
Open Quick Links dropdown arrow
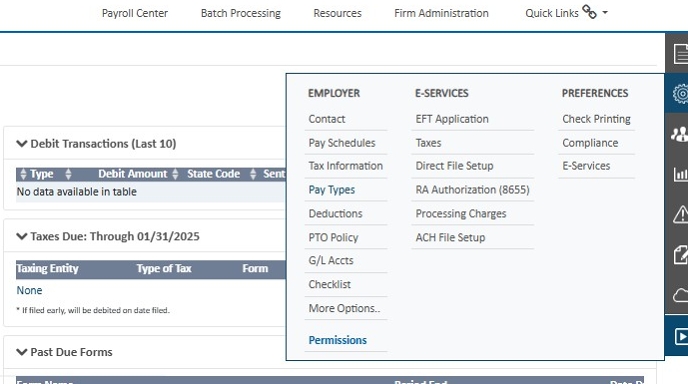pyautogui.click(x=605, y=13)
